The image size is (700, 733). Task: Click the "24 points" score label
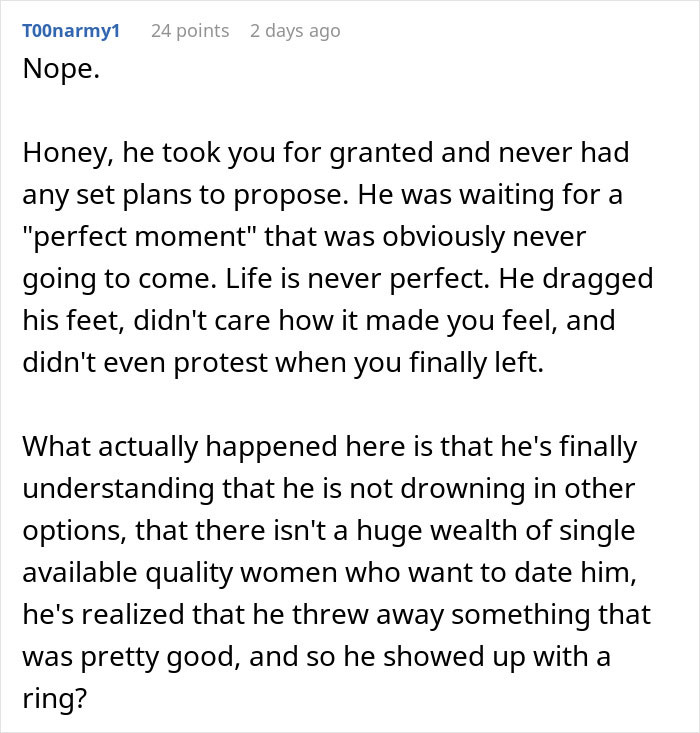click(x=189, y=31)
